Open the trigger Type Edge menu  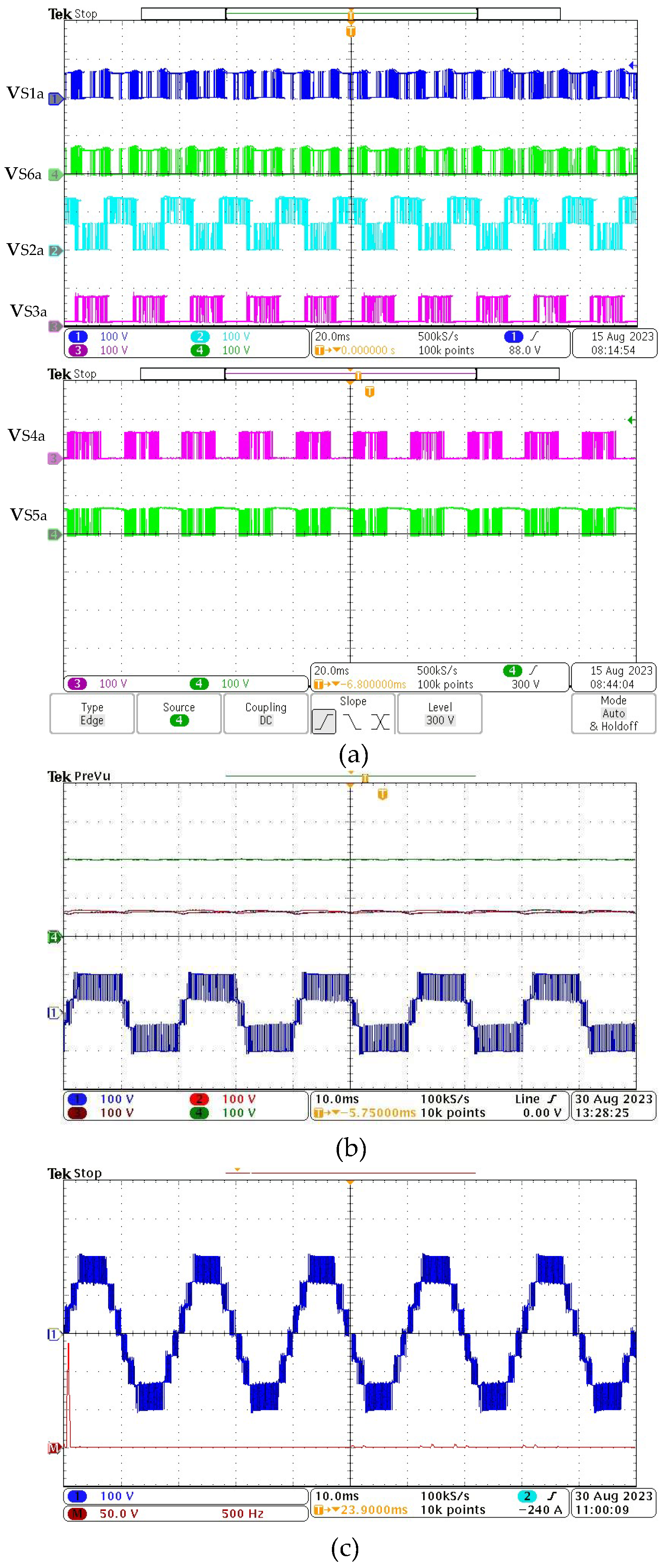coord(92,713)
